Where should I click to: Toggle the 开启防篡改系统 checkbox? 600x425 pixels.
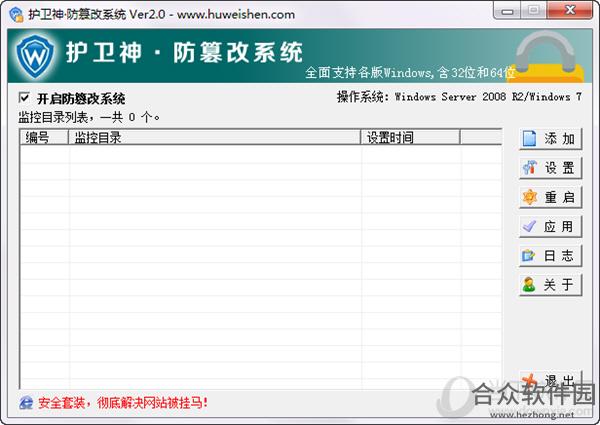tap(24, 98)
